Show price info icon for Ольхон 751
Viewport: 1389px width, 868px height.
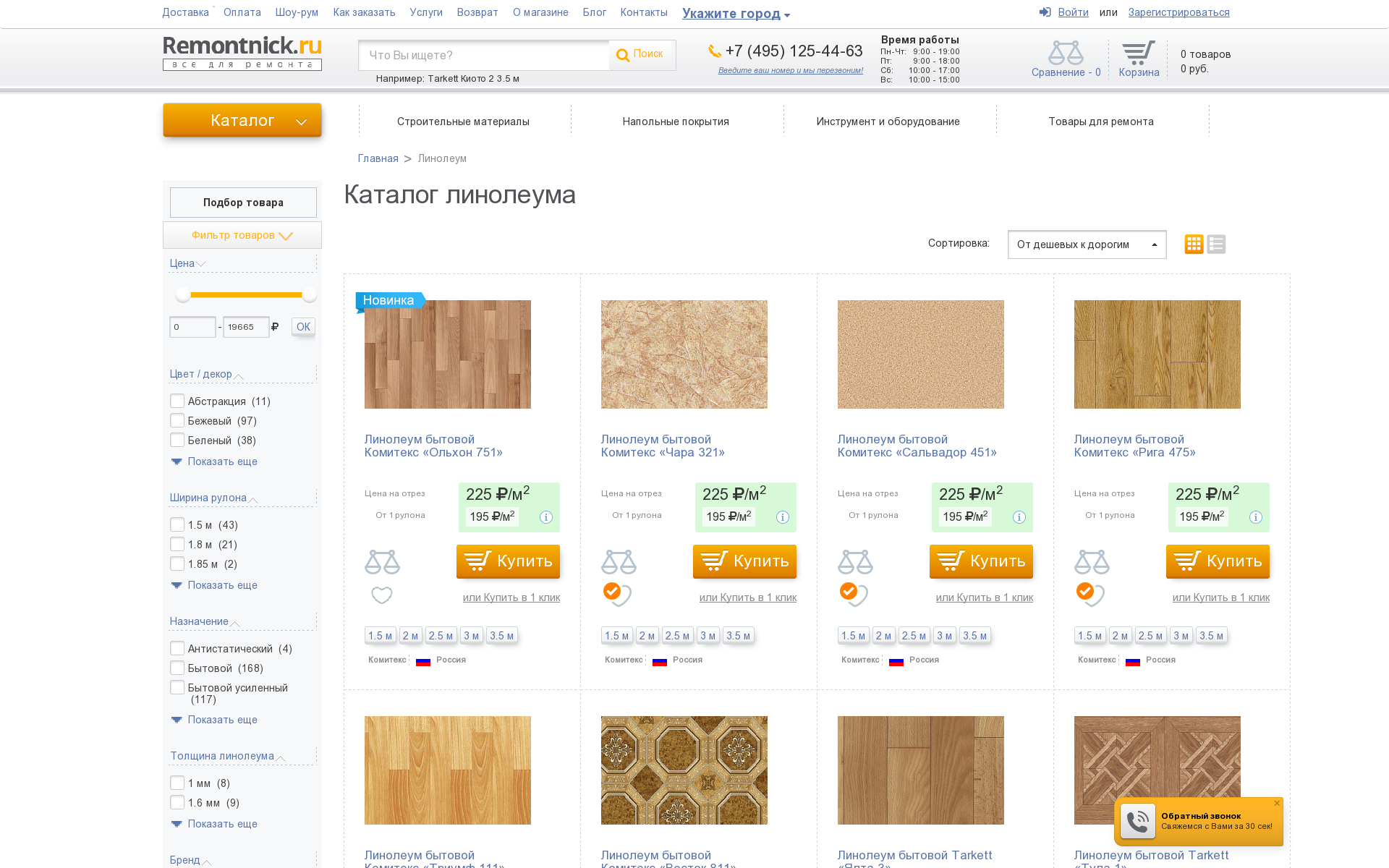point(546,517)
